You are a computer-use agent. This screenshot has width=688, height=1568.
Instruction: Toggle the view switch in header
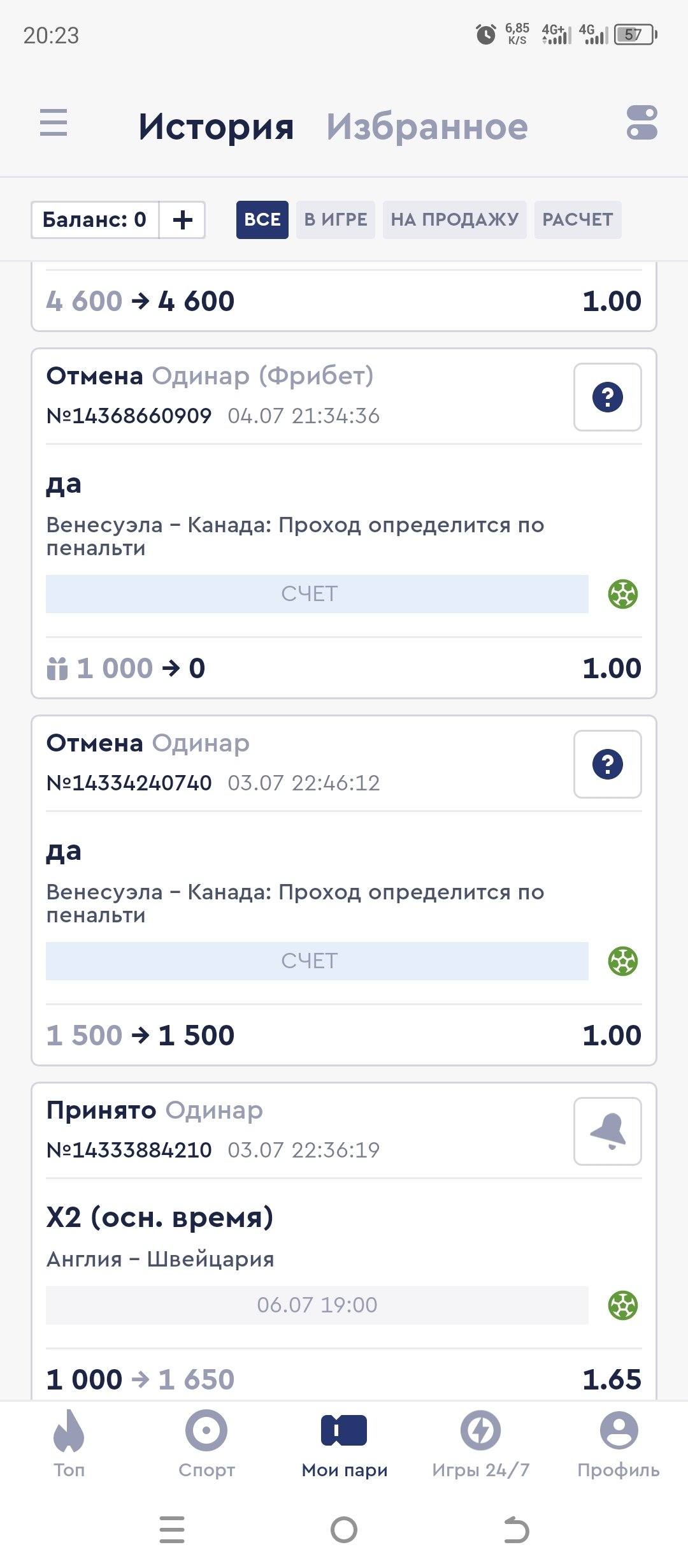641,123
